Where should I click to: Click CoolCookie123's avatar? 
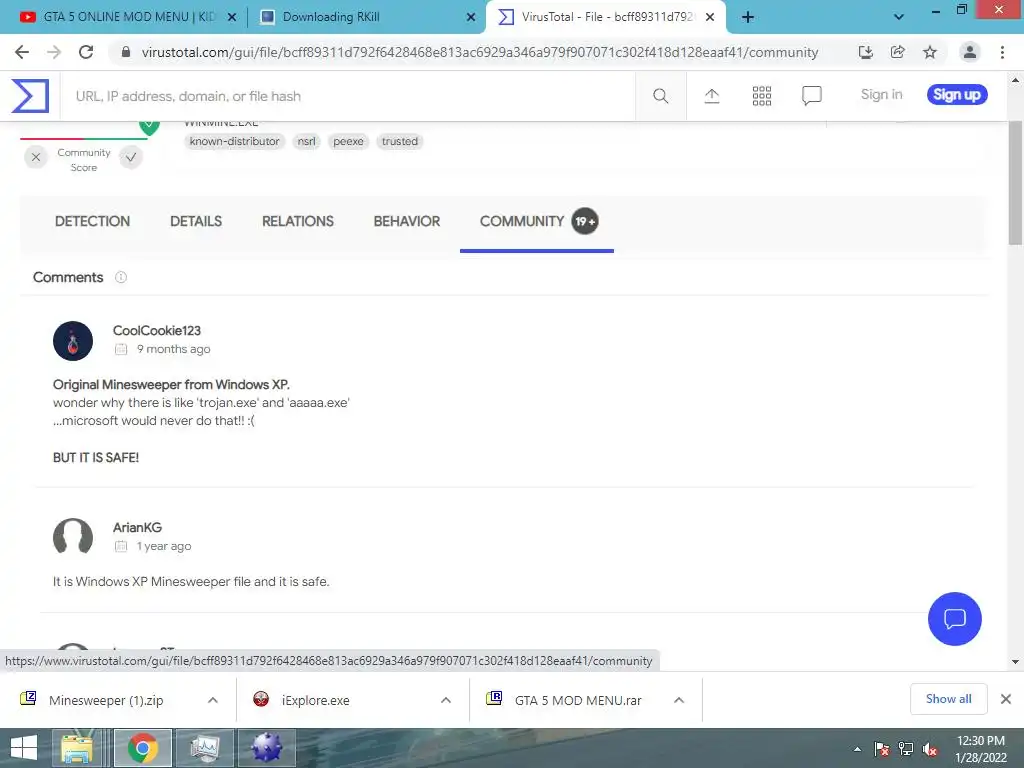(72, 341)
